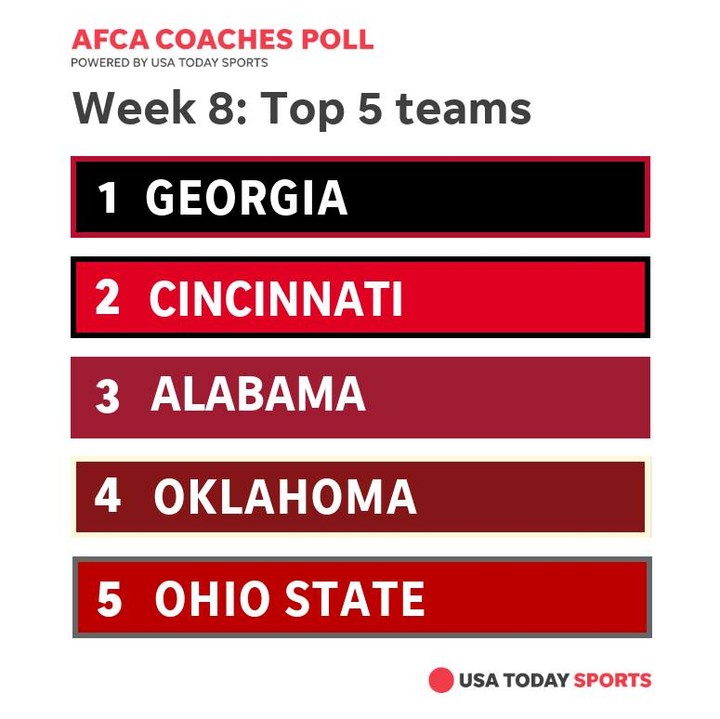
Task: Click the rank number 4
Action: [x=107, y=497]
